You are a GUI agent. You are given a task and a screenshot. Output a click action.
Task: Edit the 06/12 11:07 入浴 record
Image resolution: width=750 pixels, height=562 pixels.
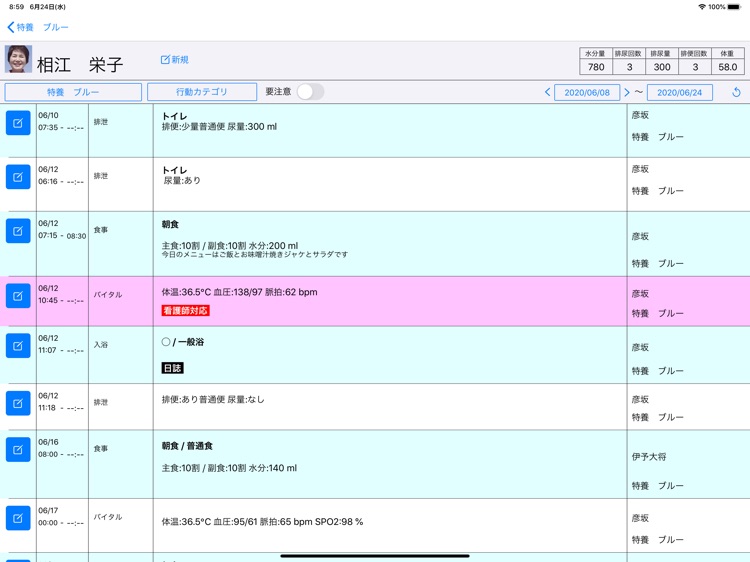pyautogui.click(x=18, y=346)
